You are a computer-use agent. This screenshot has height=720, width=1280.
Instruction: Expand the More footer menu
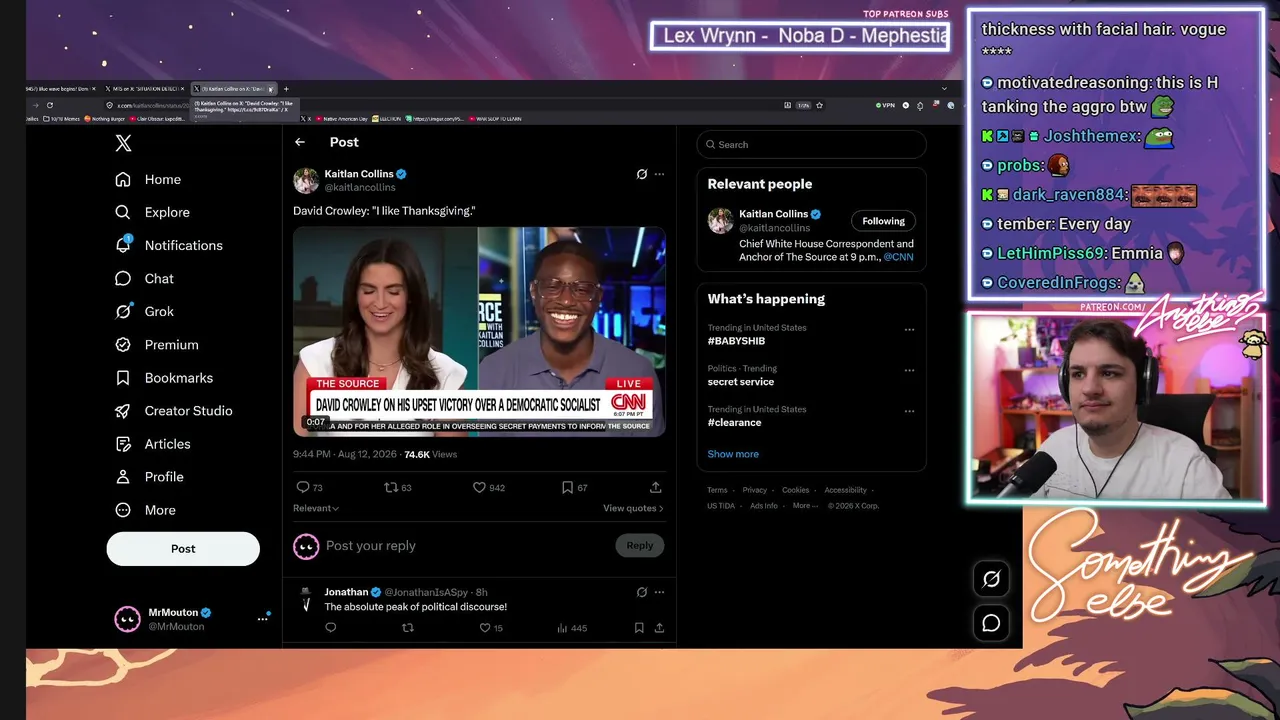[805, 506]
